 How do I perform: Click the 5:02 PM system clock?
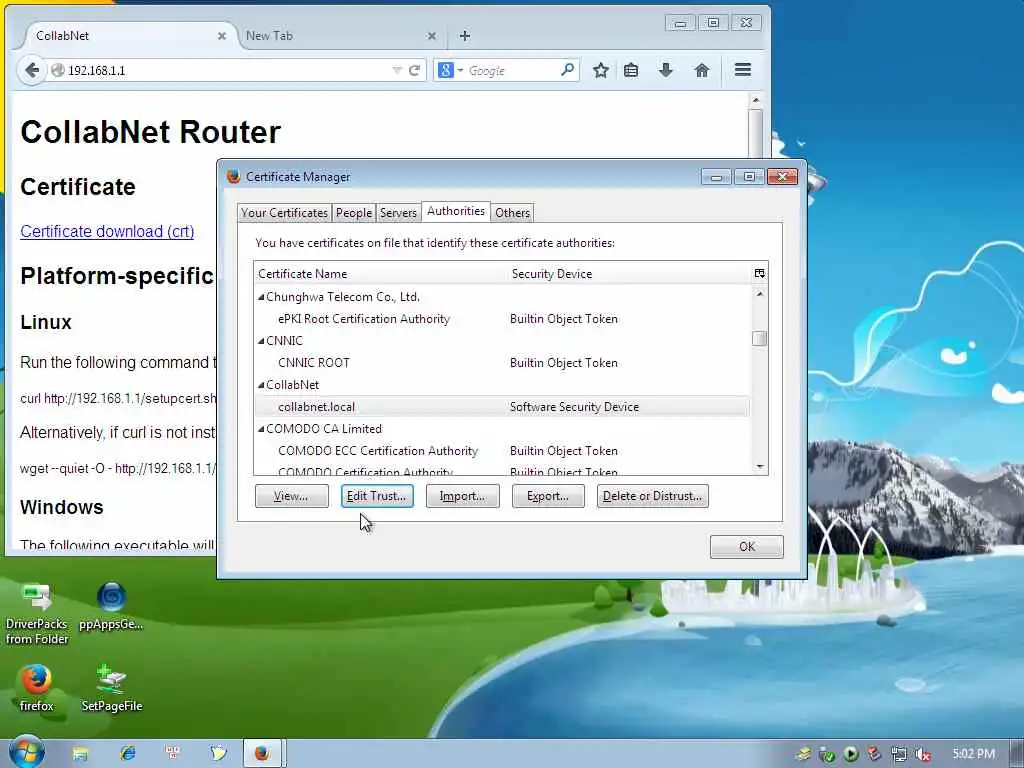click(973, 754)
